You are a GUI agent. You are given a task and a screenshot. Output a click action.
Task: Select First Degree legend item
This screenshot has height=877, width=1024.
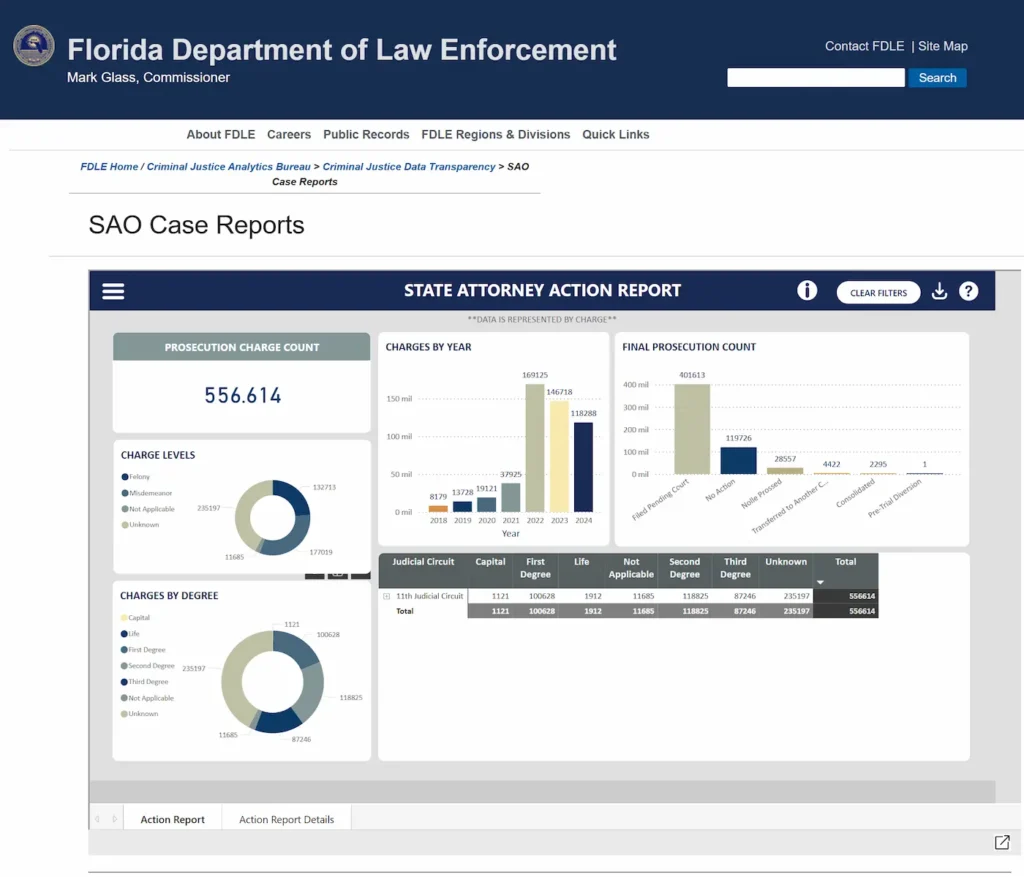(143, 650)
